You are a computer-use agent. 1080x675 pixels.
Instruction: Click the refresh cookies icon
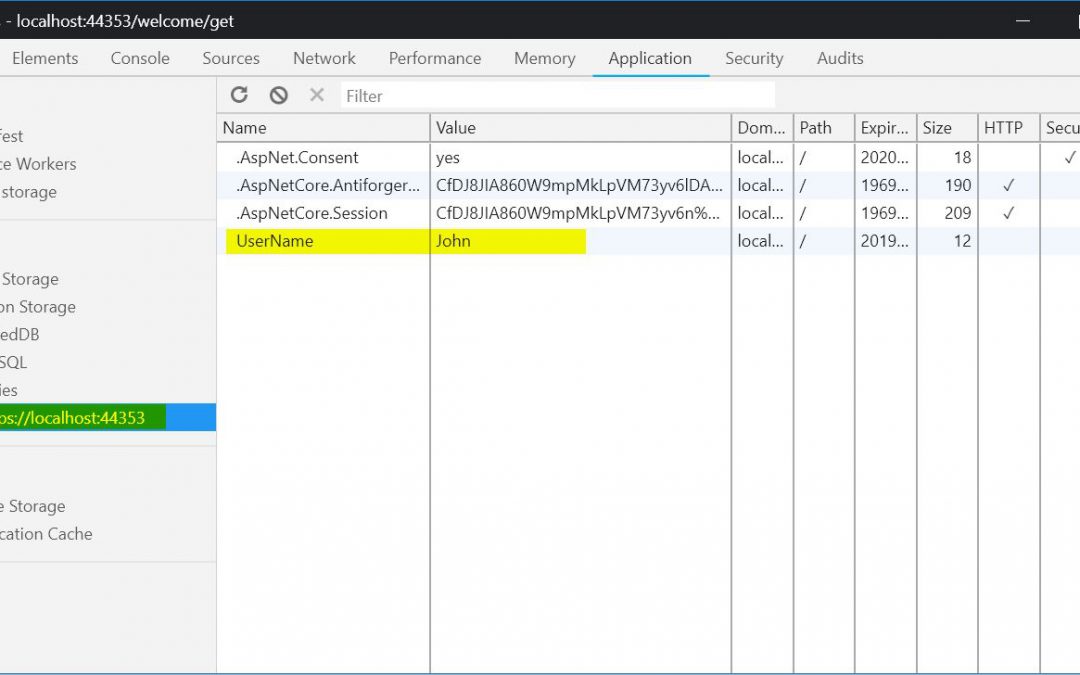click(239, 95)
